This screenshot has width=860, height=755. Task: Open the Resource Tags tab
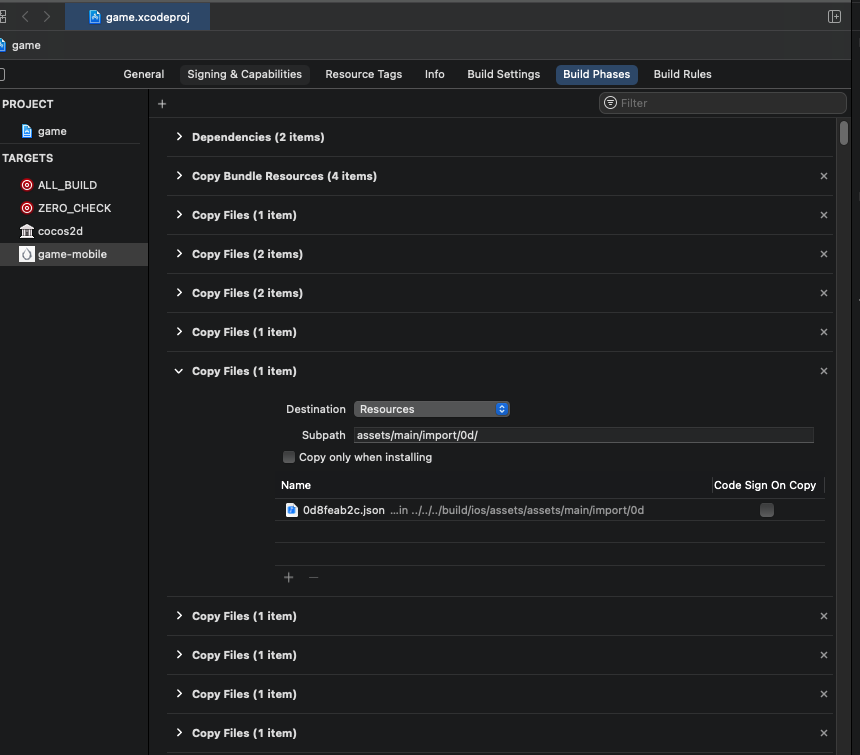click(364, 74)
